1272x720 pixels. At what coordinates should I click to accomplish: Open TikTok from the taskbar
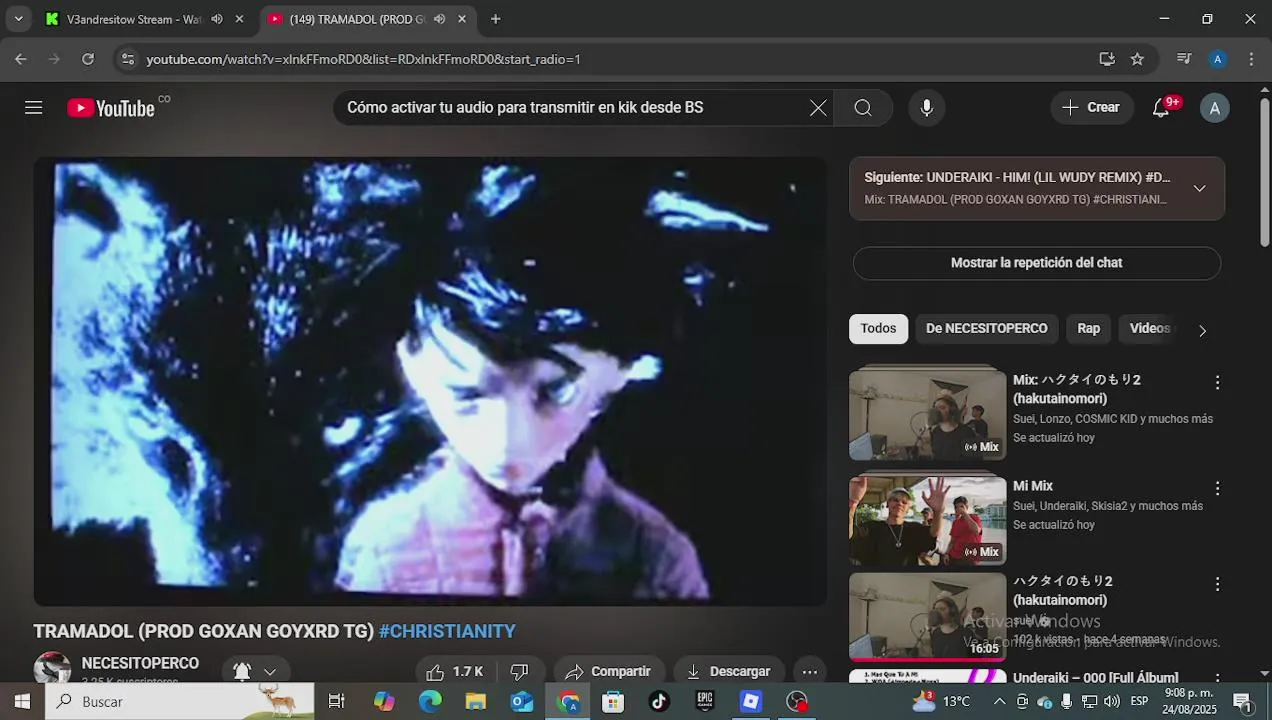click(659, 701)
